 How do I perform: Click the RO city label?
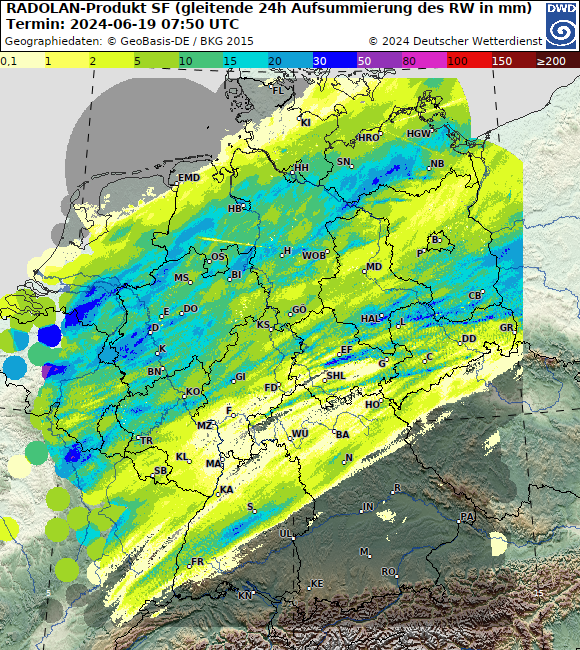pyautogui.click(x=388, y=572)
